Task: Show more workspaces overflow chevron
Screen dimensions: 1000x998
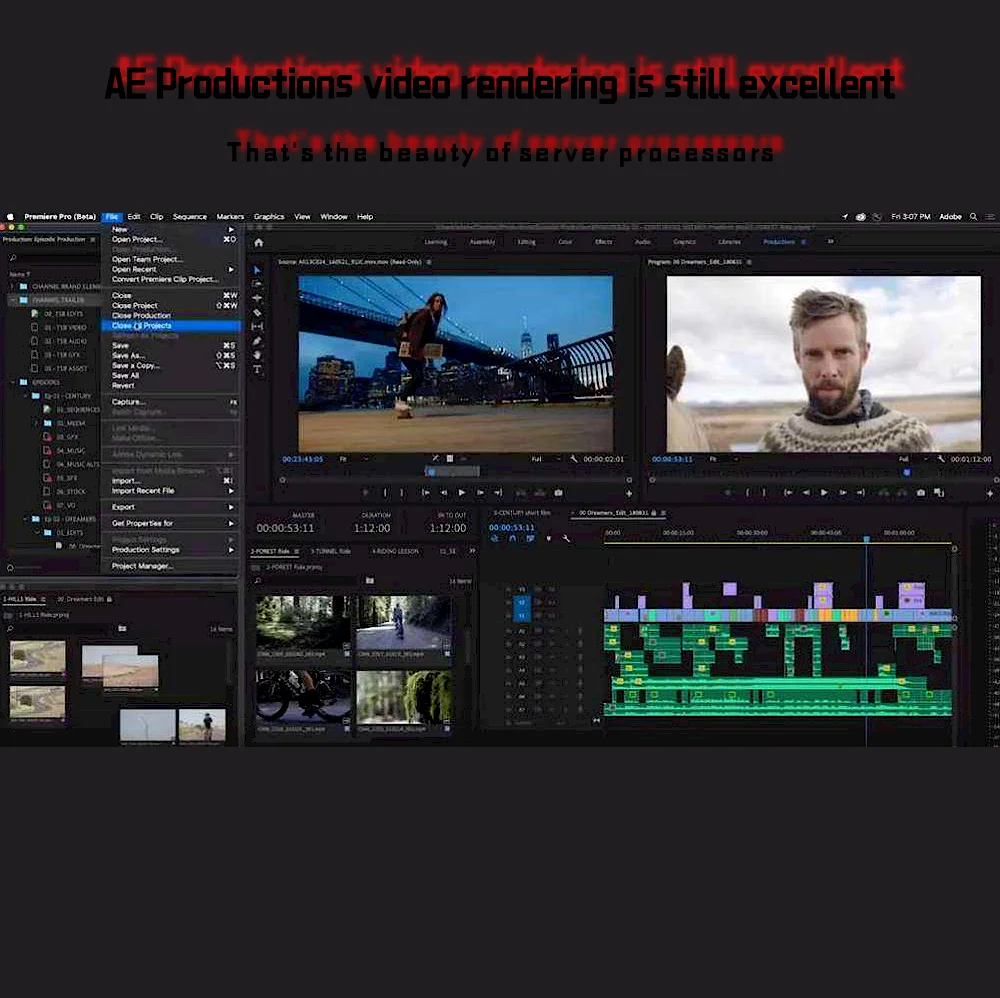Action: (x=830, y=242)
